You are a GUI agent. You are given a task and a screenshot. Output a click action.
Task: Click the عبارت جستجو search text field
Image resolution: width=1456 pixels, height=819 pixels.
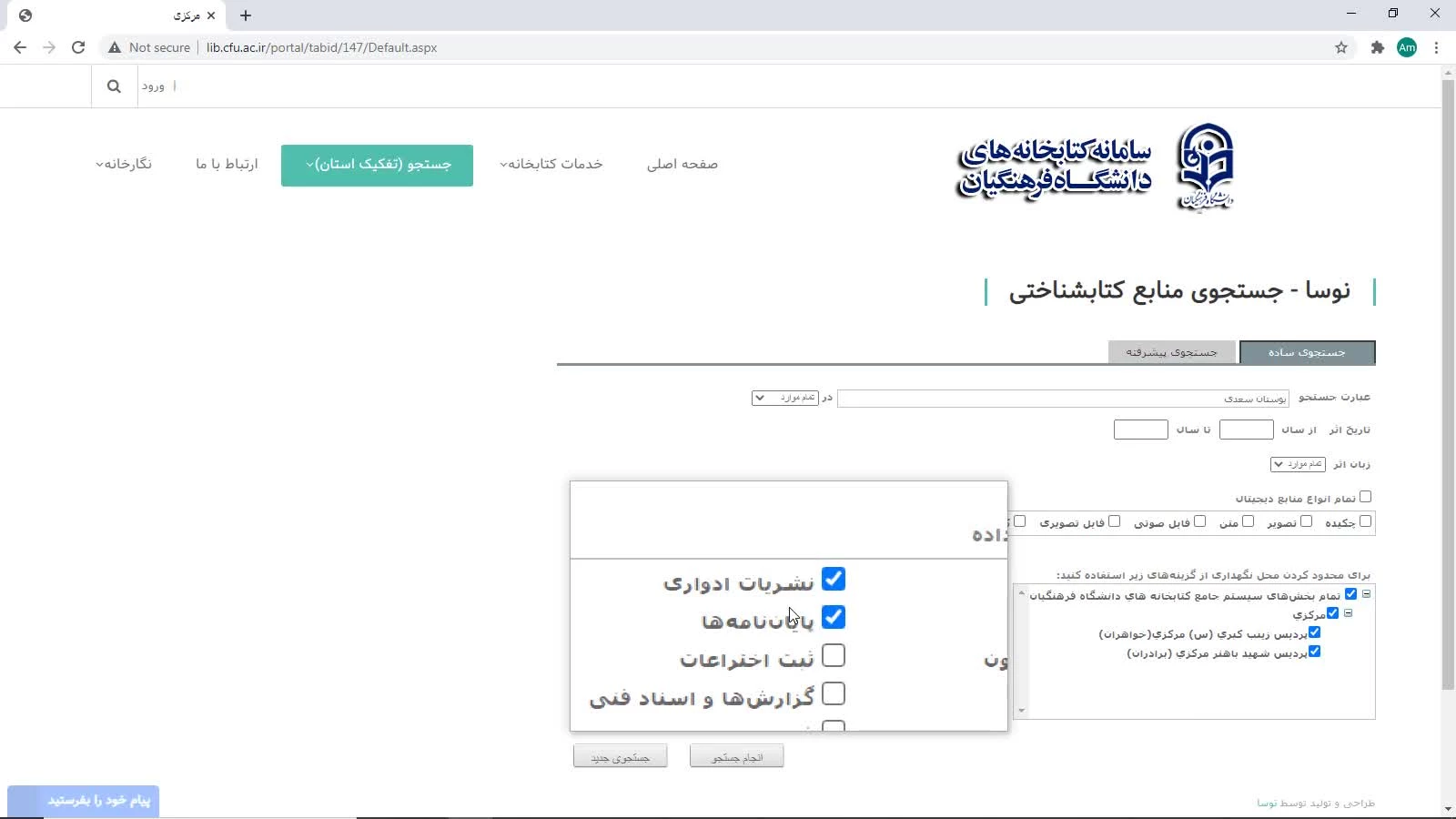pyautogui.click(x=1062, y=399)
